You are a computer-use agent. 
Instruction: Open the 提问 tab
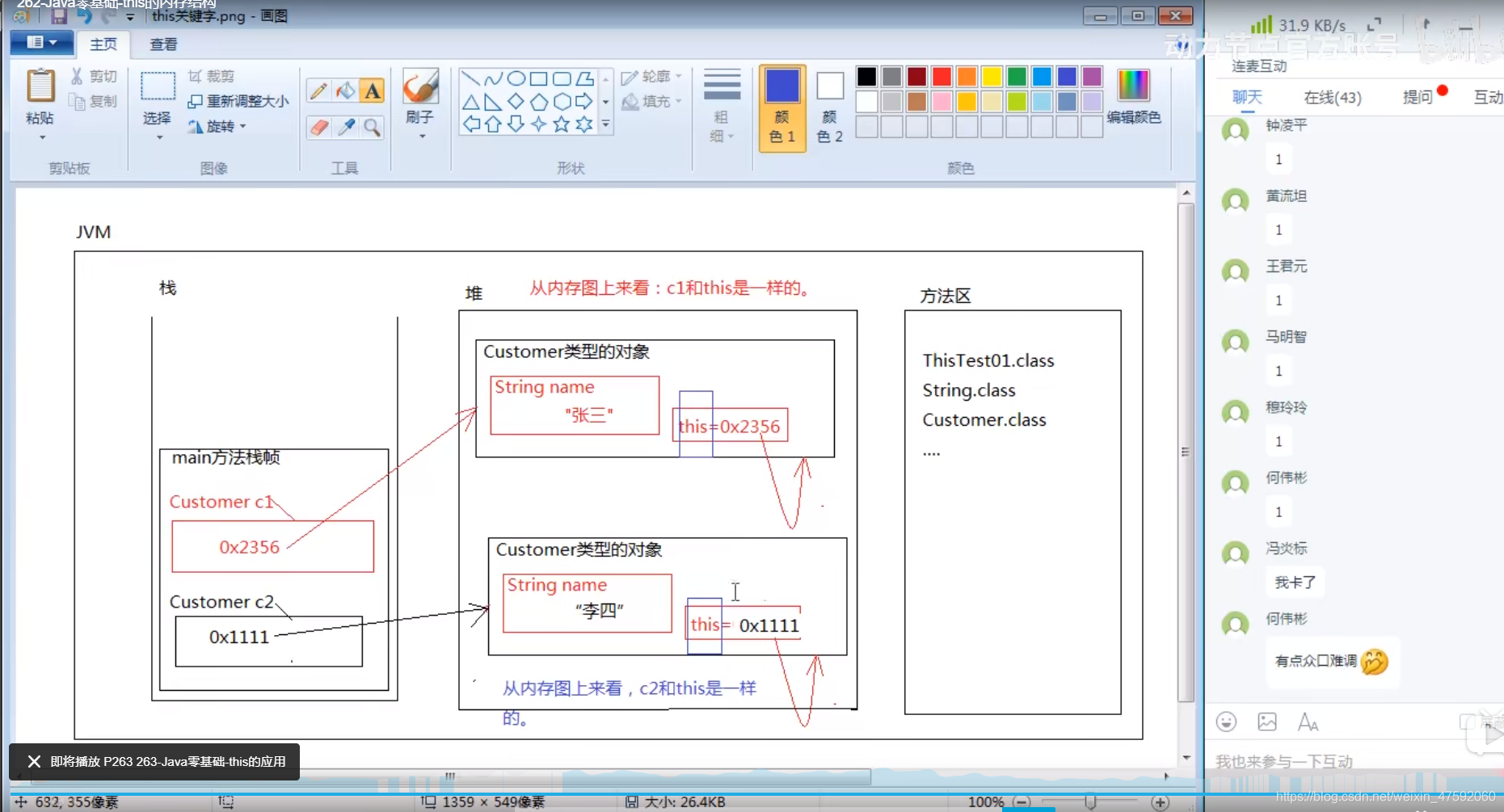[1418, 97]
